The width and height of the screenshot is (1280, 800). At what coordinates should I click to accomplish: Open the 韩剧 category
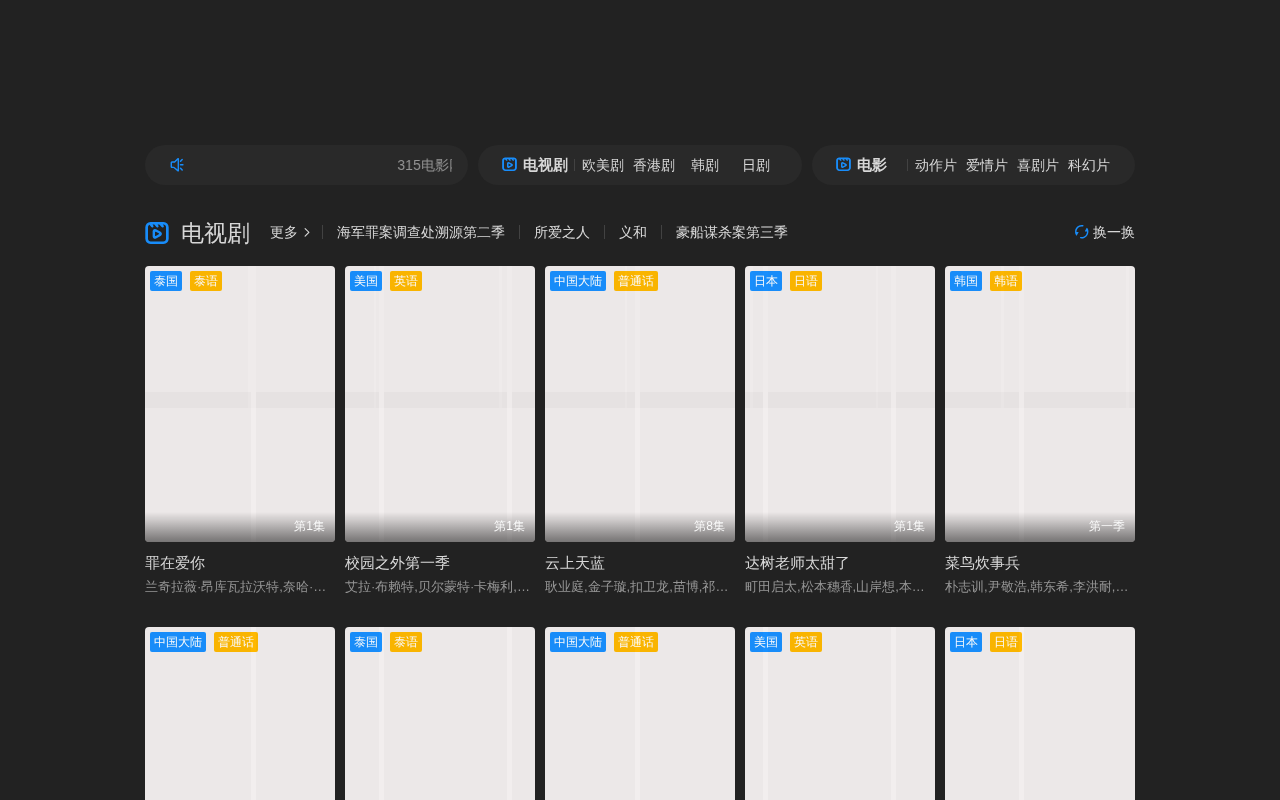tap(705, 165)
